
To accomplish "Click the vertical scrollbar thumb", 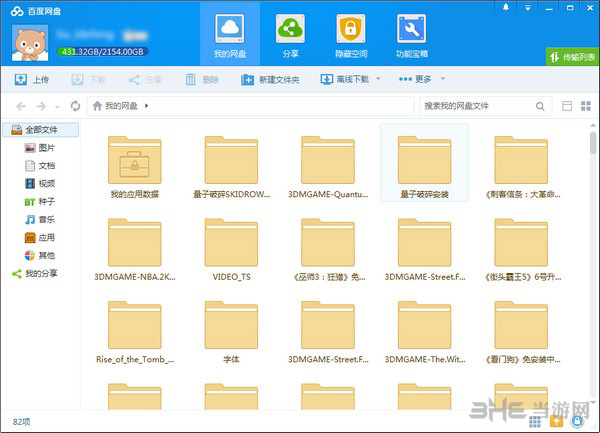I will pyautogui.click(x=593, y=142).
